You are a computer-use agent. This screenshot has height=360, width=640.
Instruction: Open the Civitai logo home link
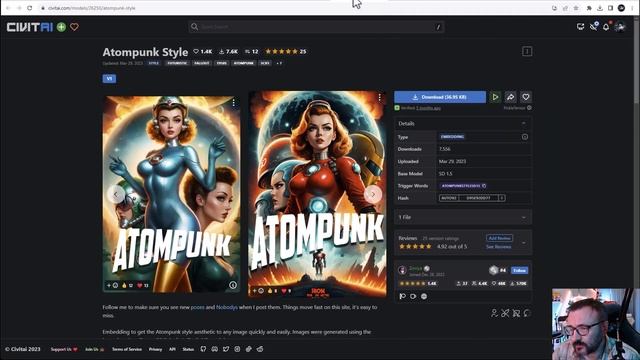point(30,27)
